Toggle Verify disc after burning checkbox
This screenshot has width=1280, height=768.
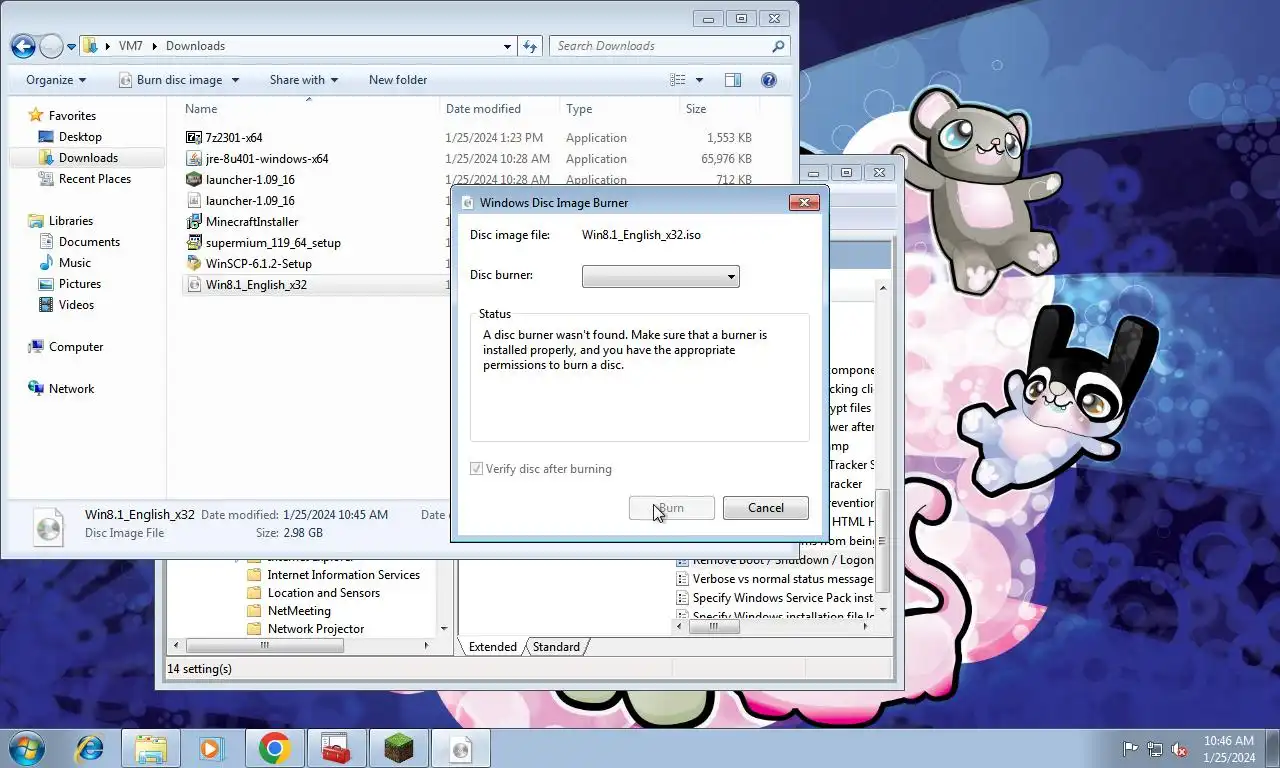(x=477, y=469)
